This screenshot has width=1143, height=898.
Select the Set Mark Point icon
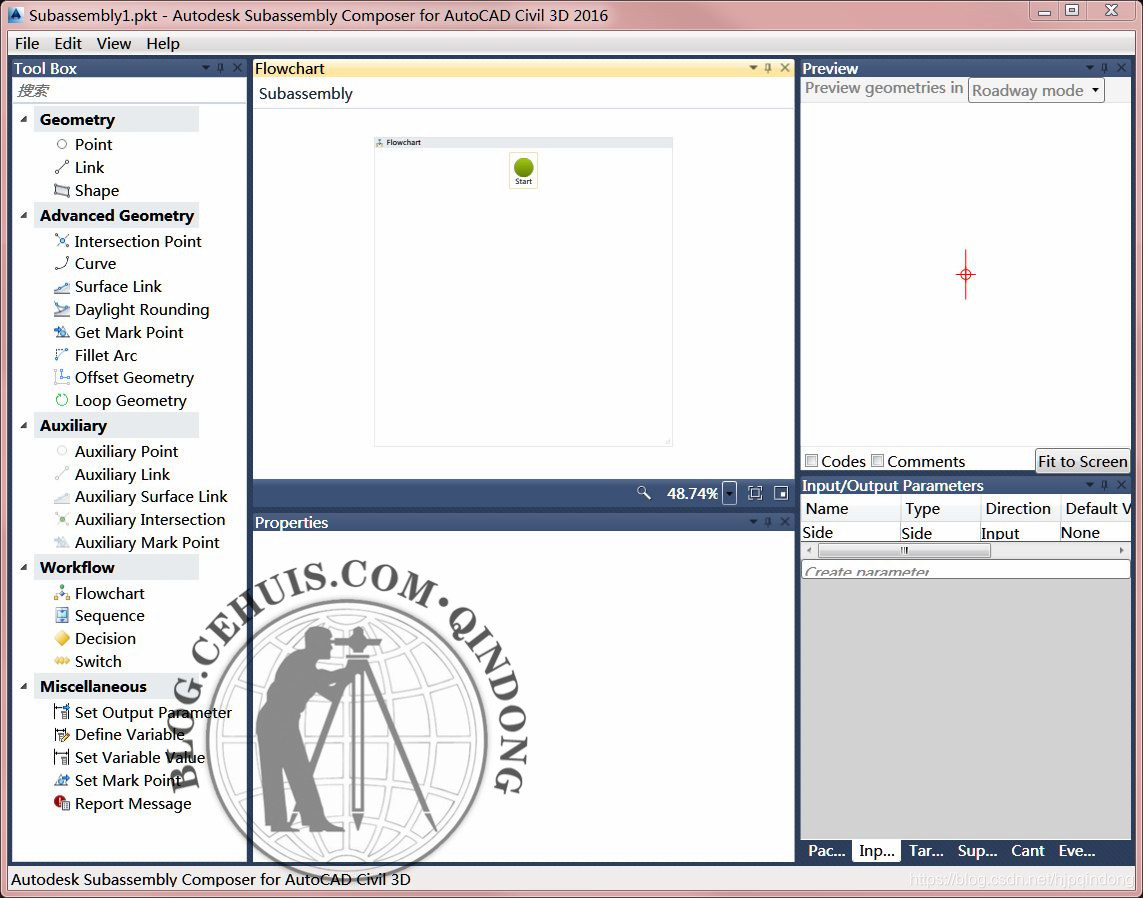(x=62, y=780)
